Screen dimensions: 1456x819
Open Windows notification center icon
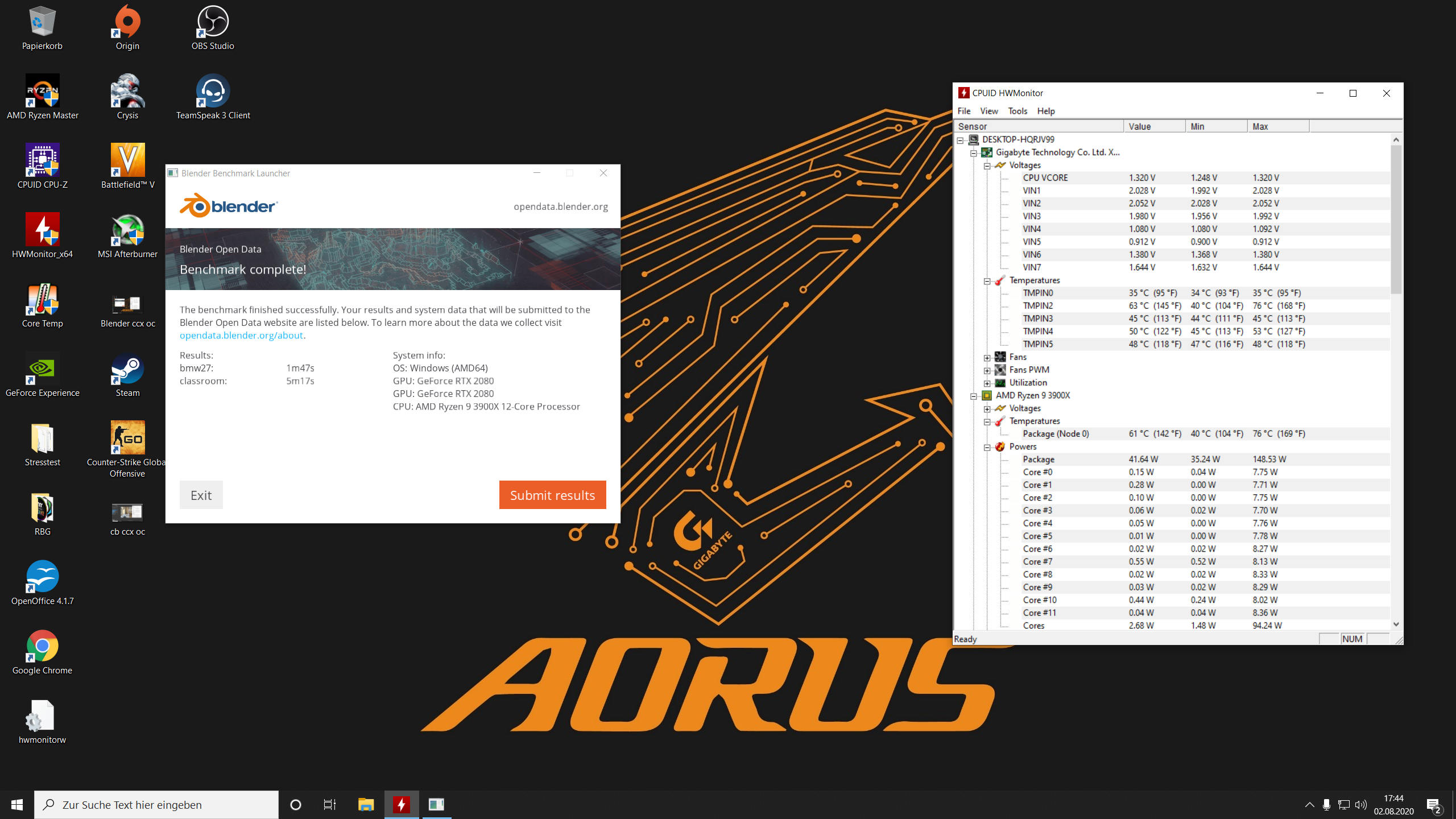pos(1433,804)
